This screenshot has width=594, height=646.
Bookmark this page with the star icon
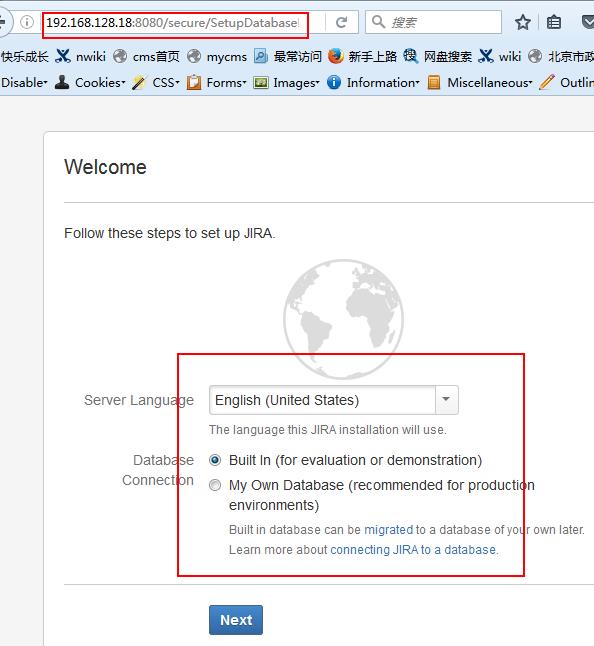[523, 22]
